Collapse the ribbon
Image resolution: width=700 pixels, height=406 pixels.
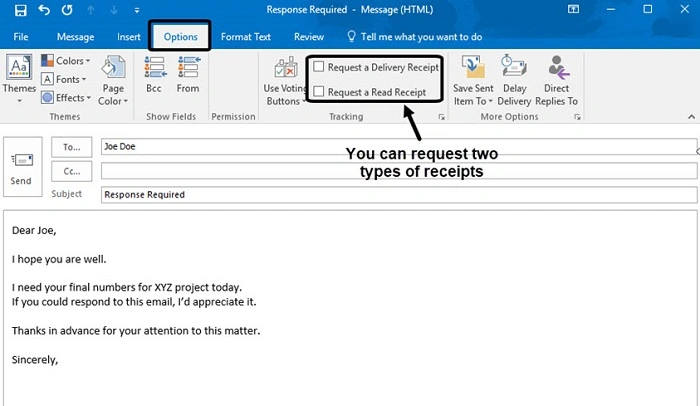(691, 117)
